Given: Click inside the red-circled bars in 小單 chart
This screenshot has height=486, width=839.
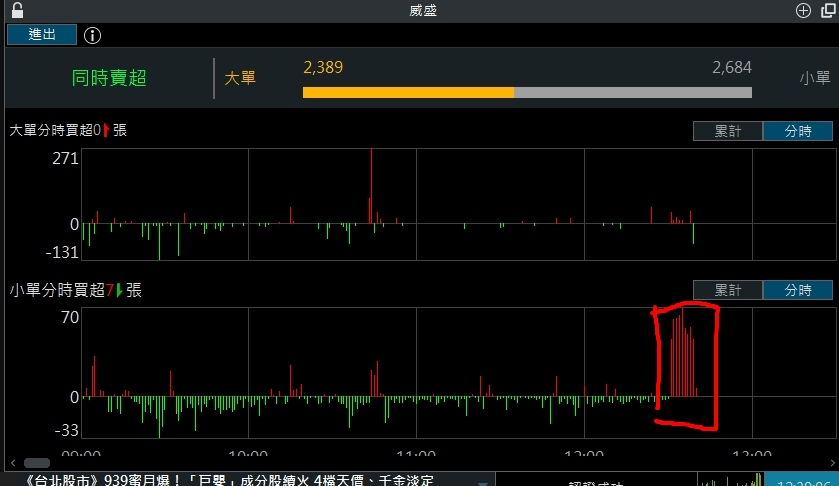Looking at the screenshot, I should 682,360.
